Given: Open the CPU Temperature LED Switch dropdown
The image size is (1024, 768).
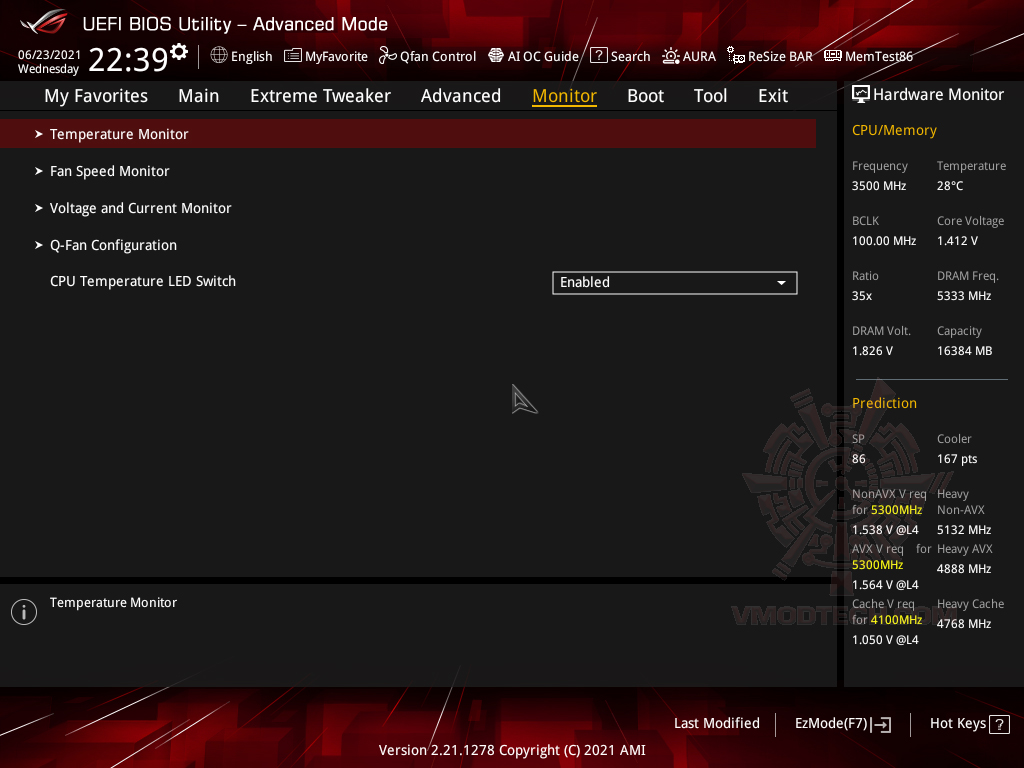Looking at the screenshot, I should click(674, 282).
